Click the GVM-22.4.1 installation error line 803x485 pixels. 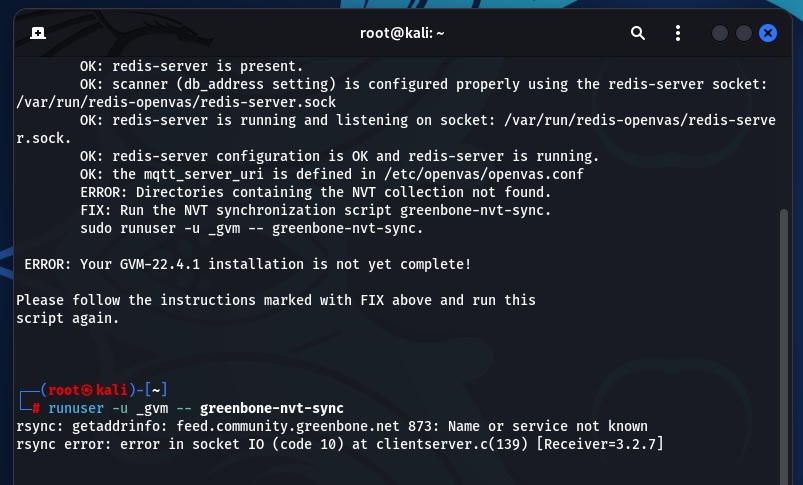tap(248, 264)
